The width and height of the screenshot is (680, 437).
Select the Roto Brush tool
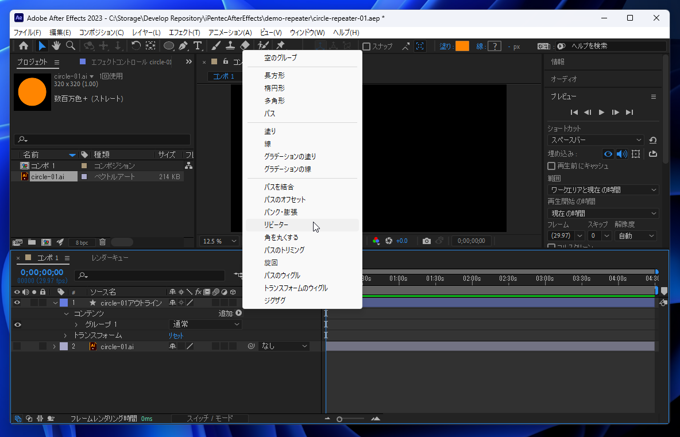pos(263,45)
